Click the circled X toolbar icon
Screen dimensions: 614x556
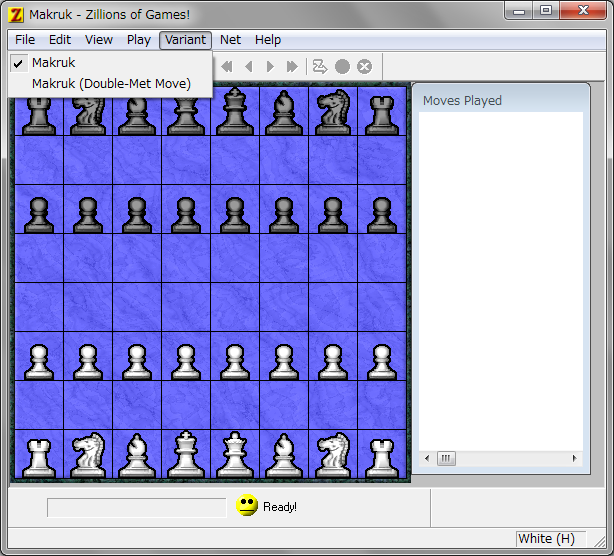(365, 67)
